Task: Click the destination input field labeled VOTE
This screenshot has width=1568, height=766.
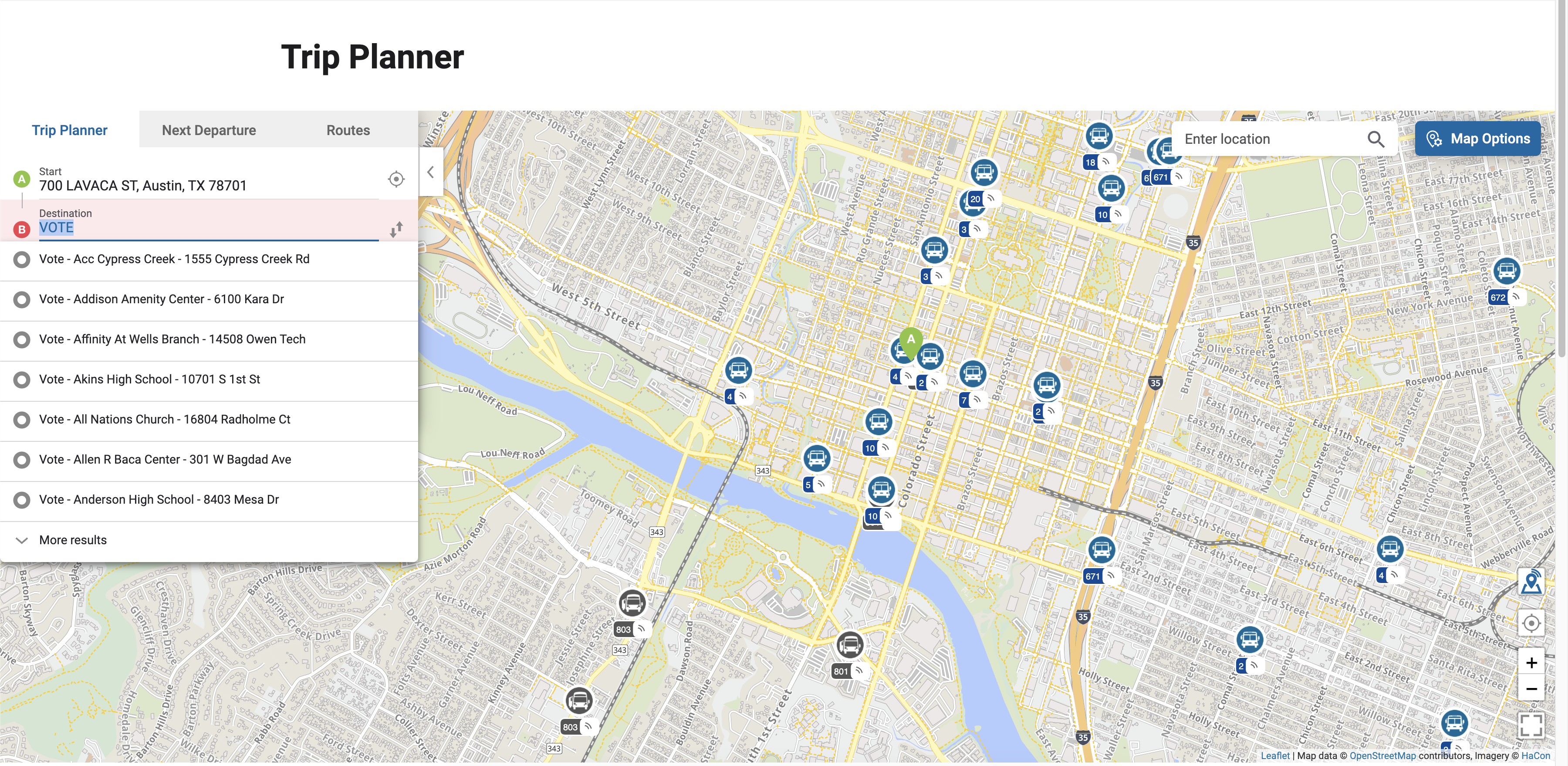Action: tap(208, 227)
